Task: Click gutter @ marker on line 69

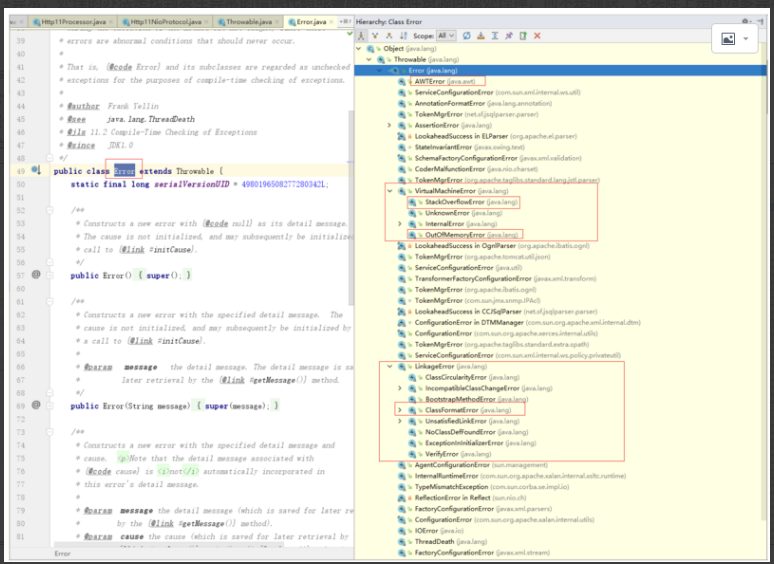Action: 36,405
